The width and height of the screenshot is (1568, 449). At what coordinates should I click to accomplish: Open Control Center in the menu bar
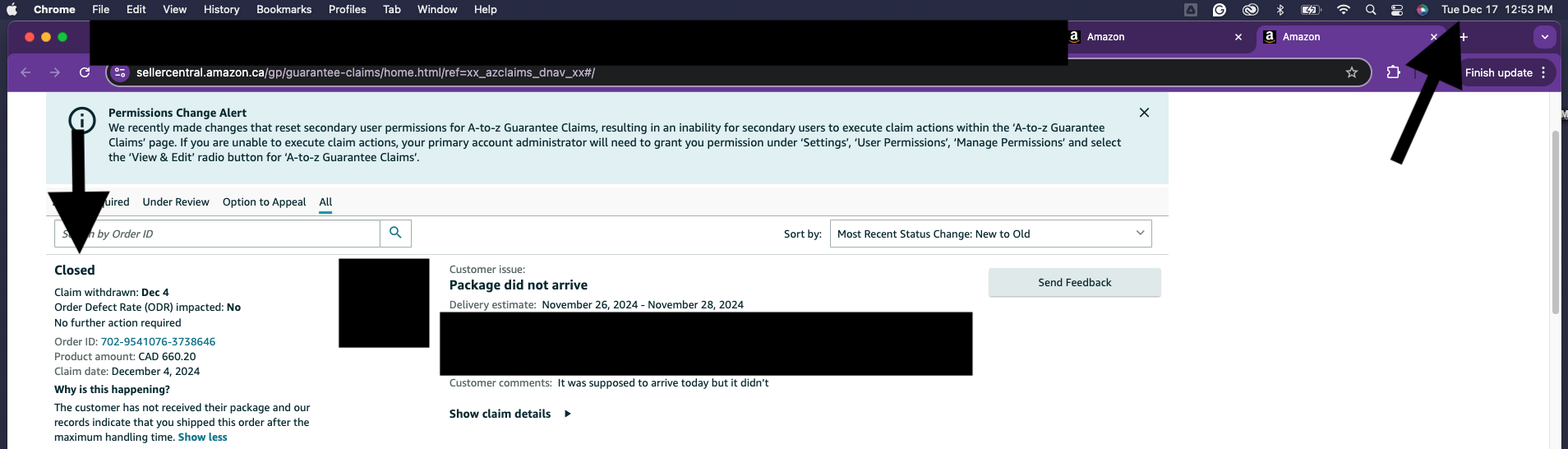pyautogui.click(x=1397, y=10)
